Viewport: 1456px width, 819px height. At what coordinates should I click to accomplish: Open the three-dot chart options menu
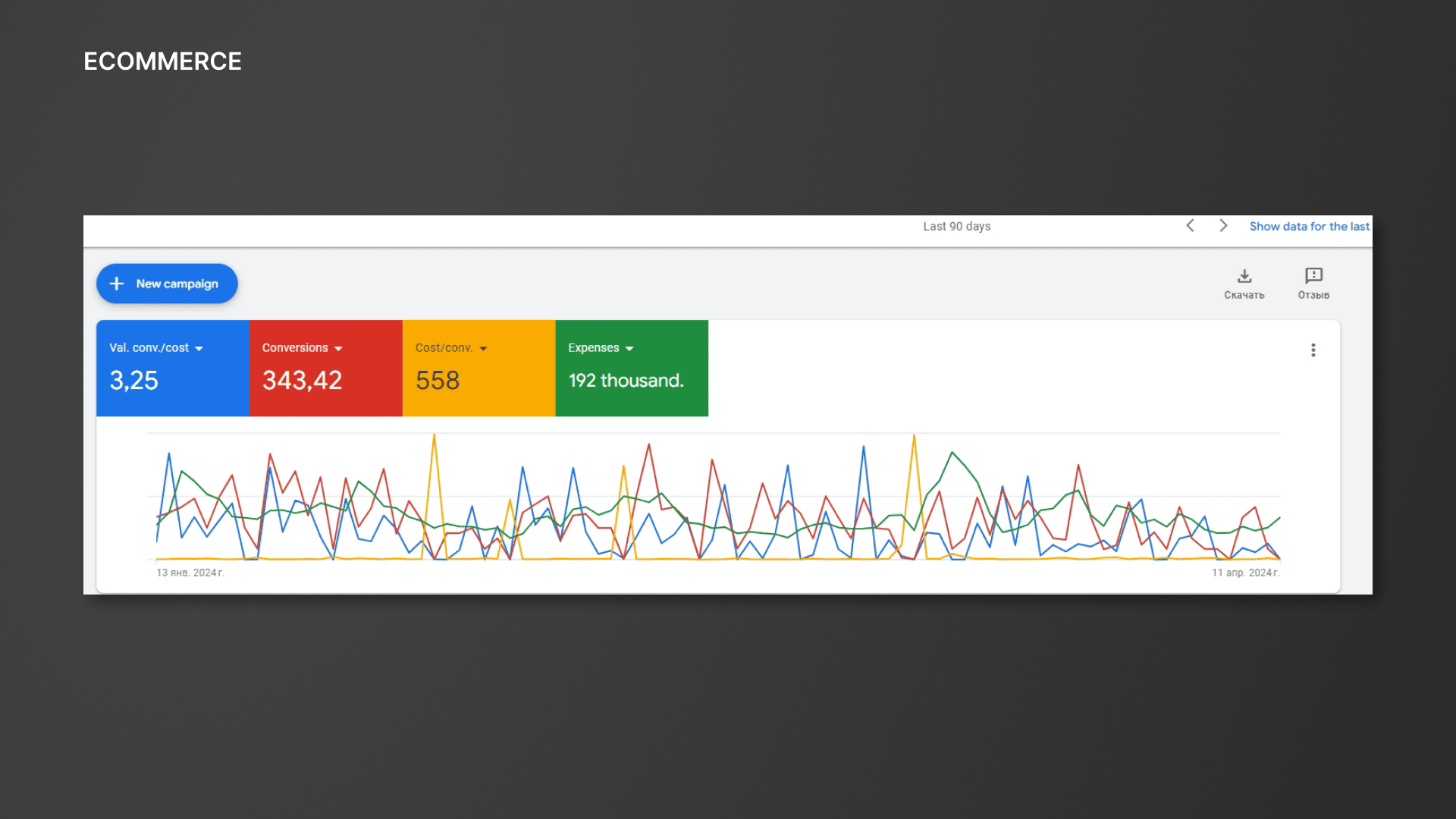pyautogui.click(x=1313, y=350)
